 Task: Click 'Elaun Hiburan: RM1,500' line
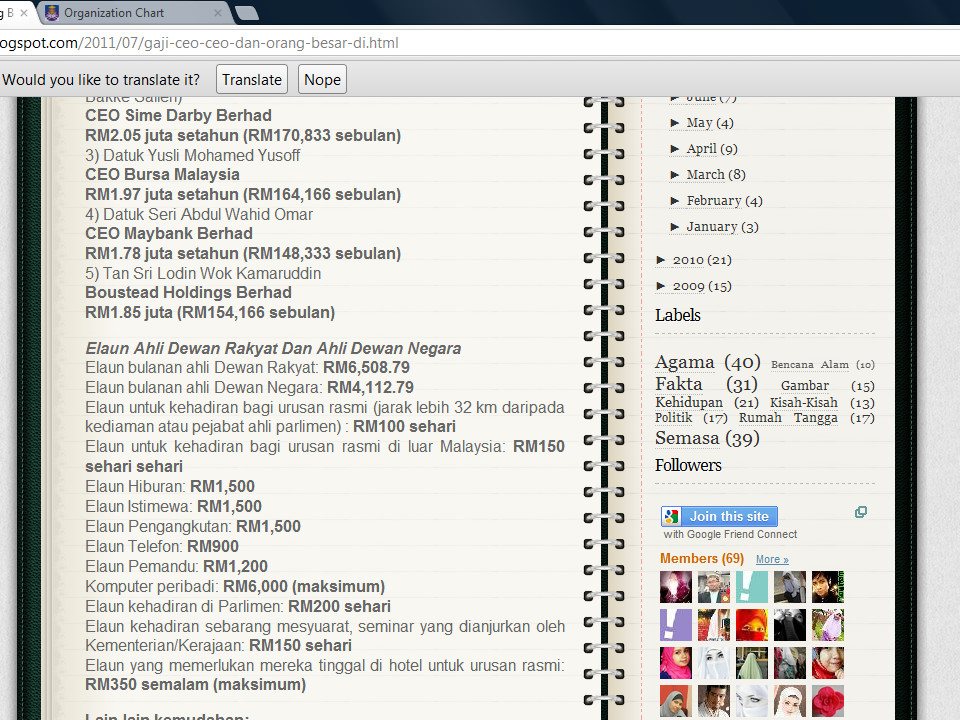[x=170, y=487]
